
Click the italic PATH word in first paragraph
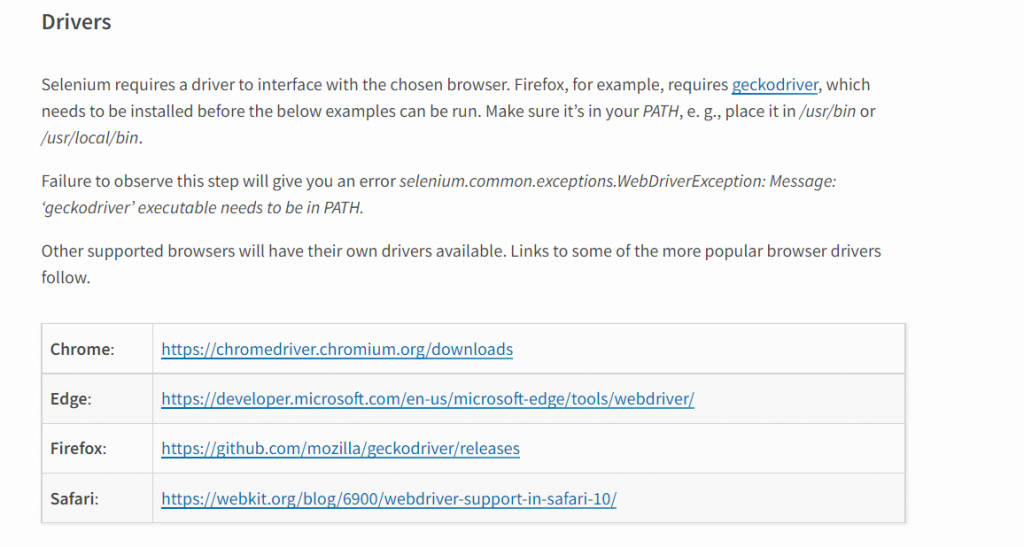pos(660,112)
